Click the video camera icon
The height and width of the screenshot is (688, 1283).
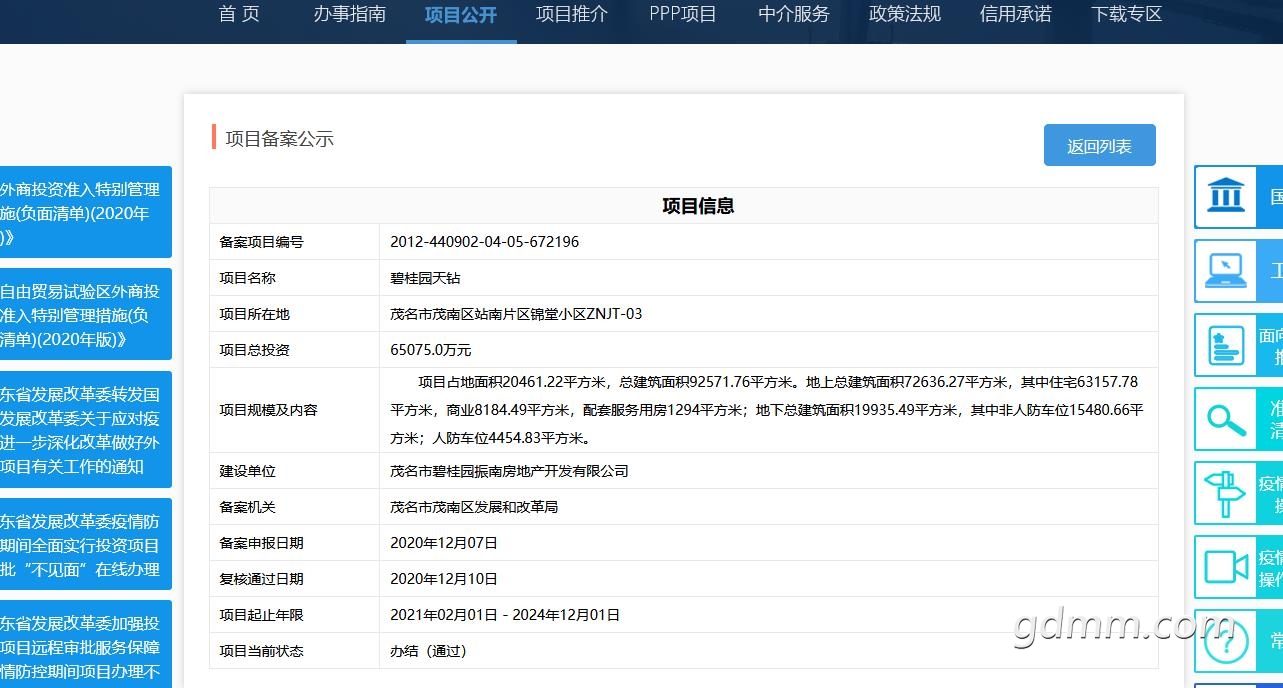pos(1225,567)
